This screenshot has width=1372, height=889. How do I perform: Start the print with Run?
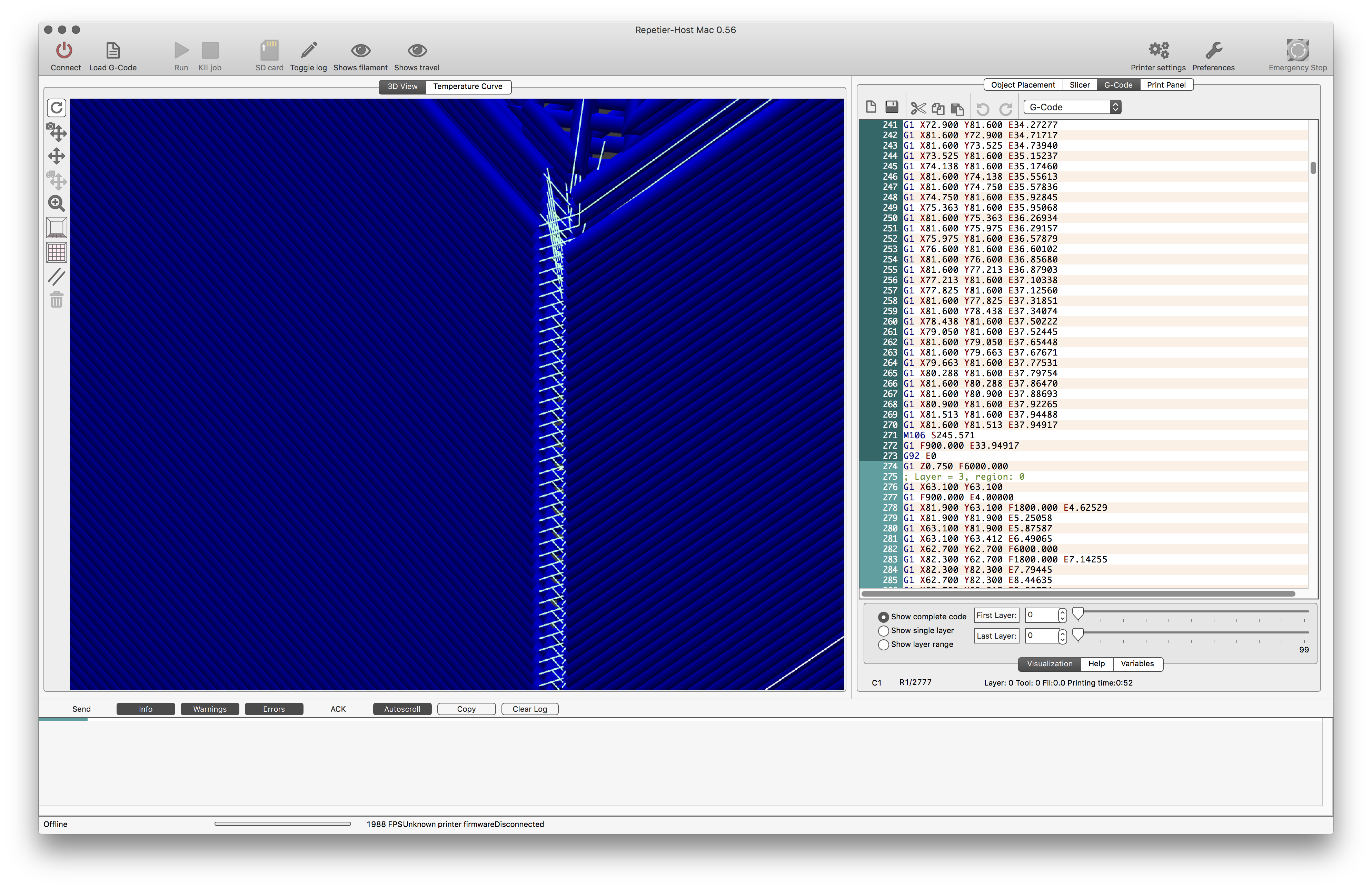(181, 51)
